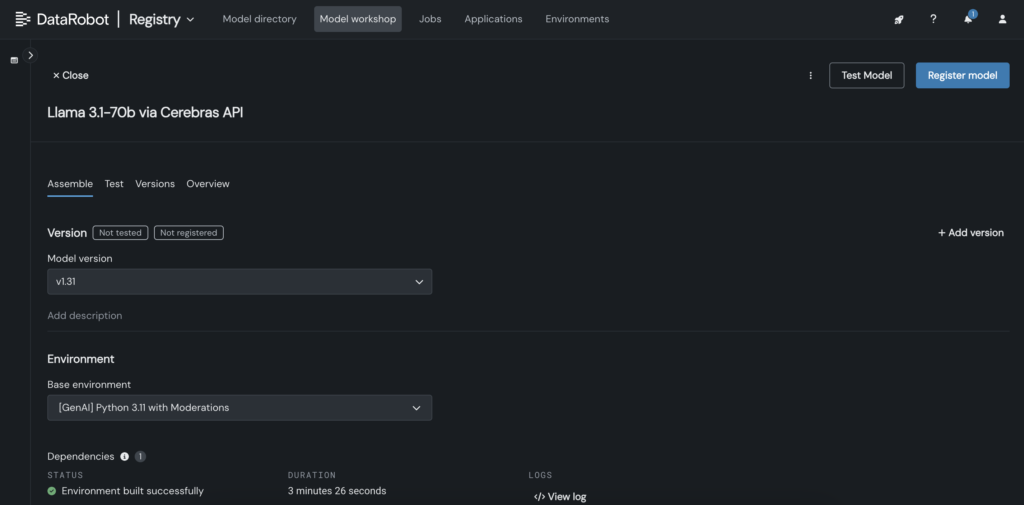The height and width of the screenshot is (505, 1024).
Task: Open the Base environment dropdown
Action: coord(240,408)
